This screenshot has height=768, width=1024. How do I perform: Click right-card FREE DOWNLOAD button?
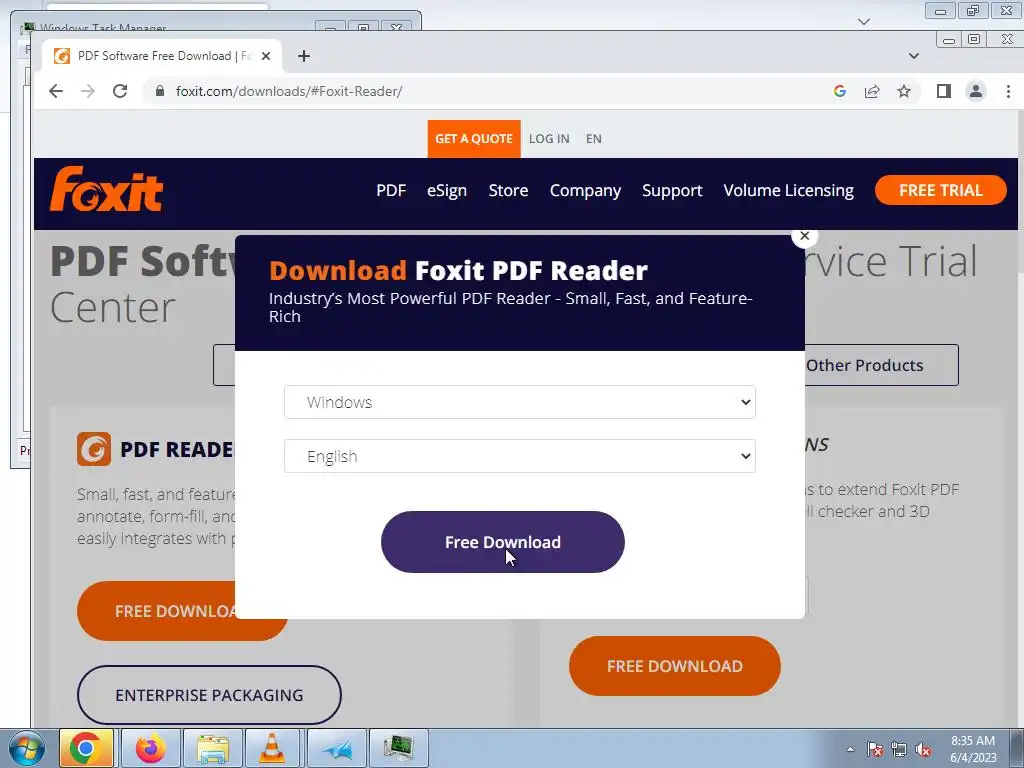click(x=675, y=666)
